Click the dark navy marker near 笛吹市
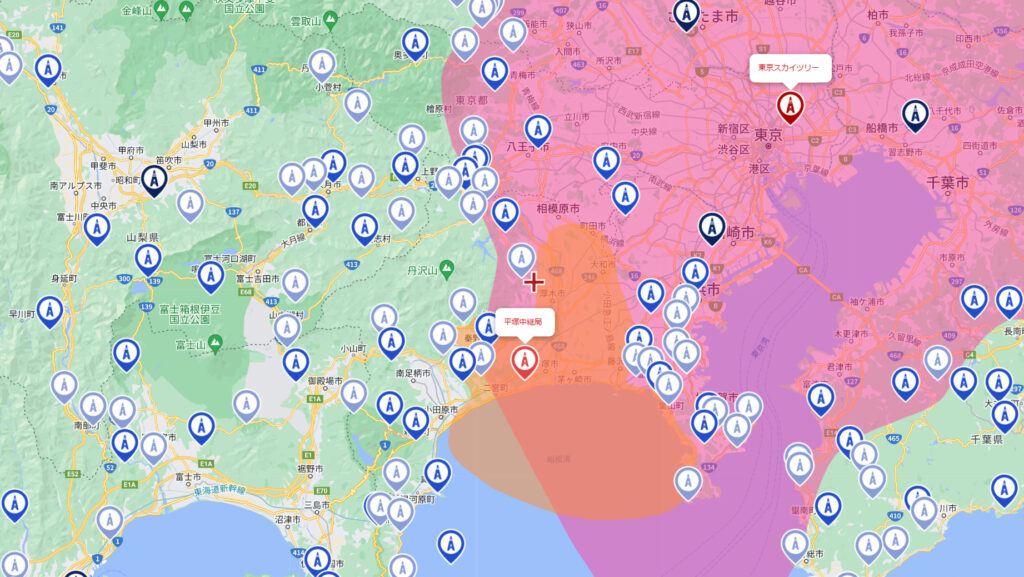 point(153,180)
